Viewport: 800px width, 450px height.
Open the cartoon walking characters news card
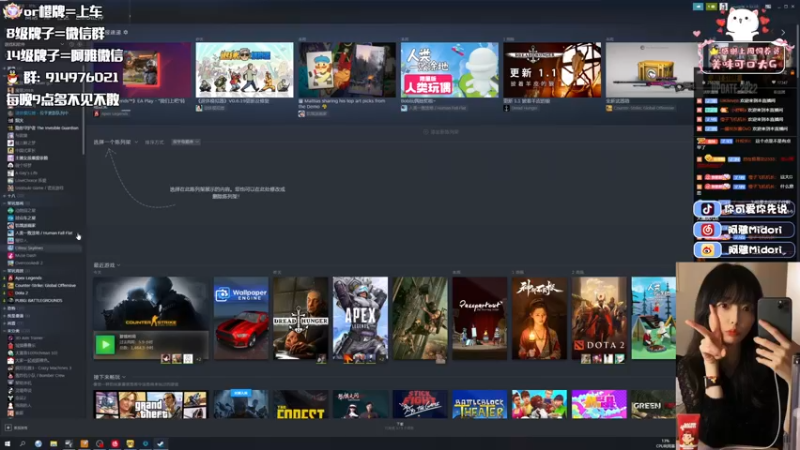pyautogui.click(x=244, y=70)
